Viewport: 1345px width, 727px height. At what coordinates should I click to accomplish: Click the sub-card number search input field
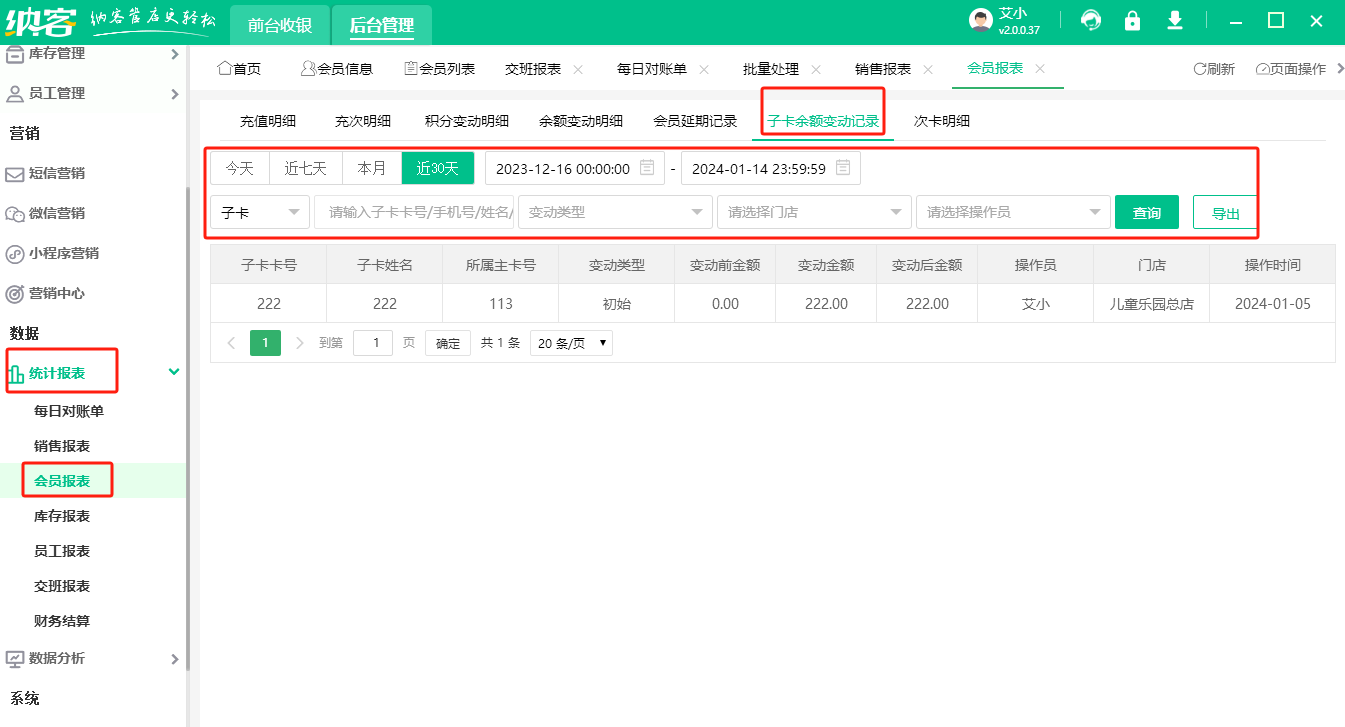tap(414, 212)
